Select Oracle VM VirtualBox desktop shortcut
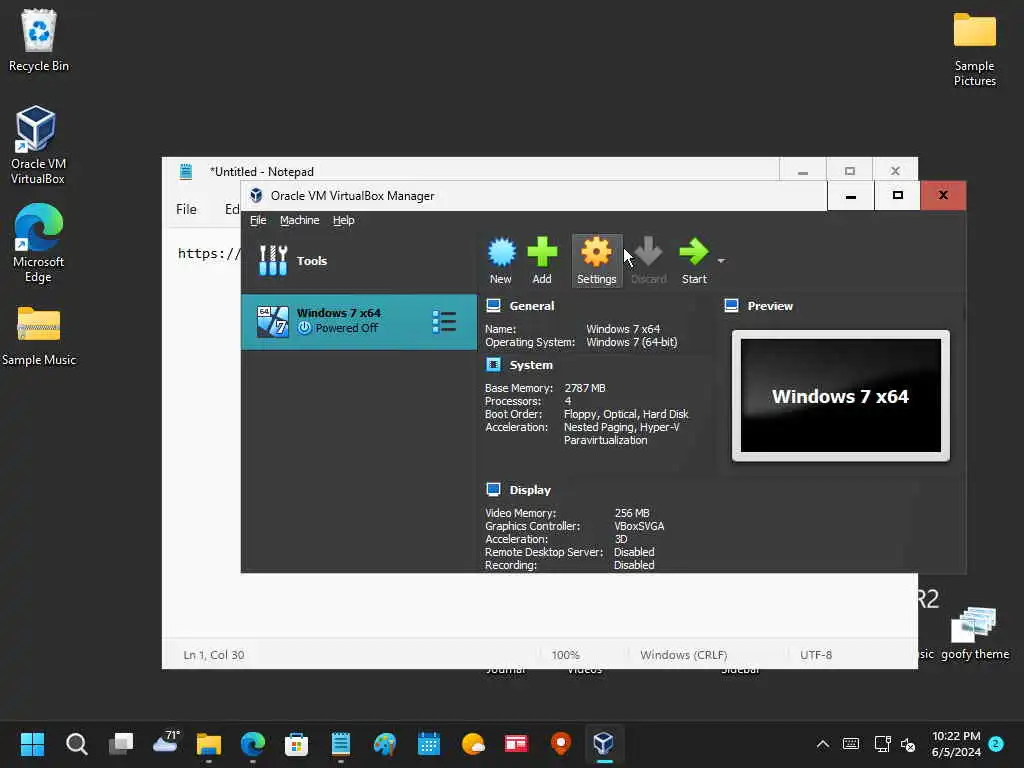This screenshot has height=768, width=1024. point(38,145)
